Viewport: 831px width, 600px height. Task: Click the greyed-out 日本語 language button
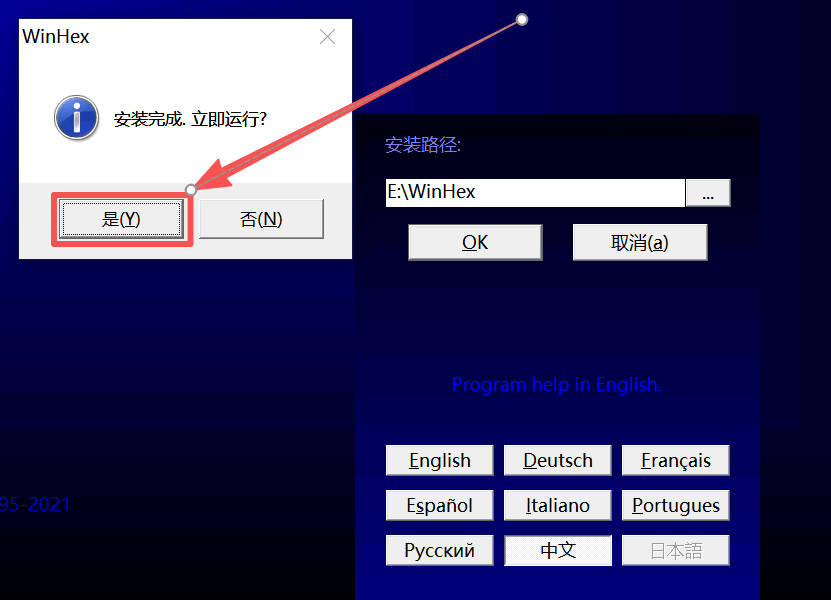click(x=676, y=551)
